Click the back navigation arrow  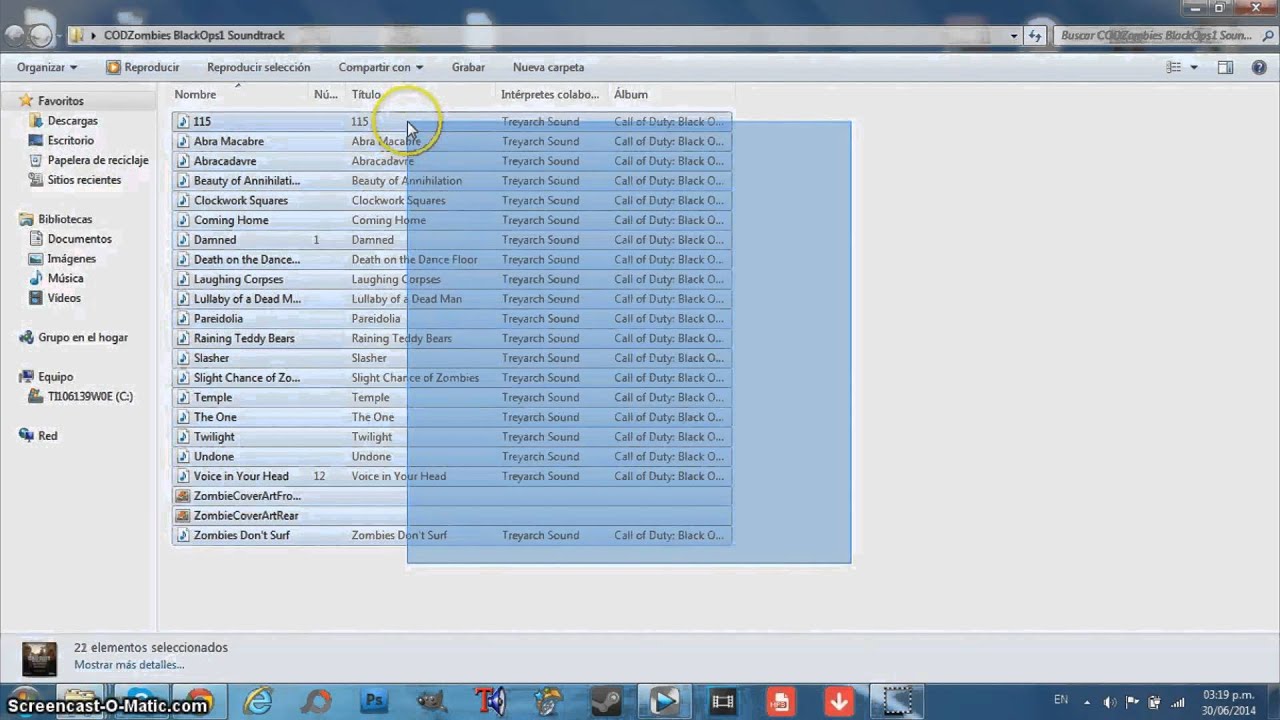click(14, 35)
